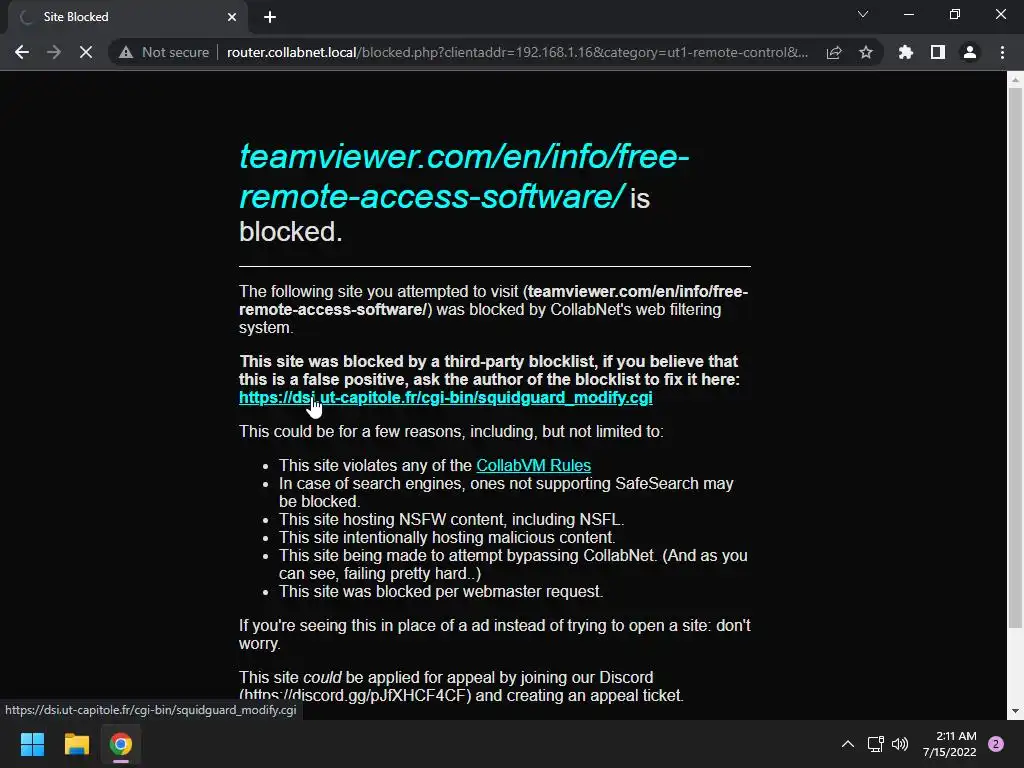Screen dimensions: 1024x768
Task: Bookmark this page with the star
Action: pyautogui.click(x=866, y=52)
